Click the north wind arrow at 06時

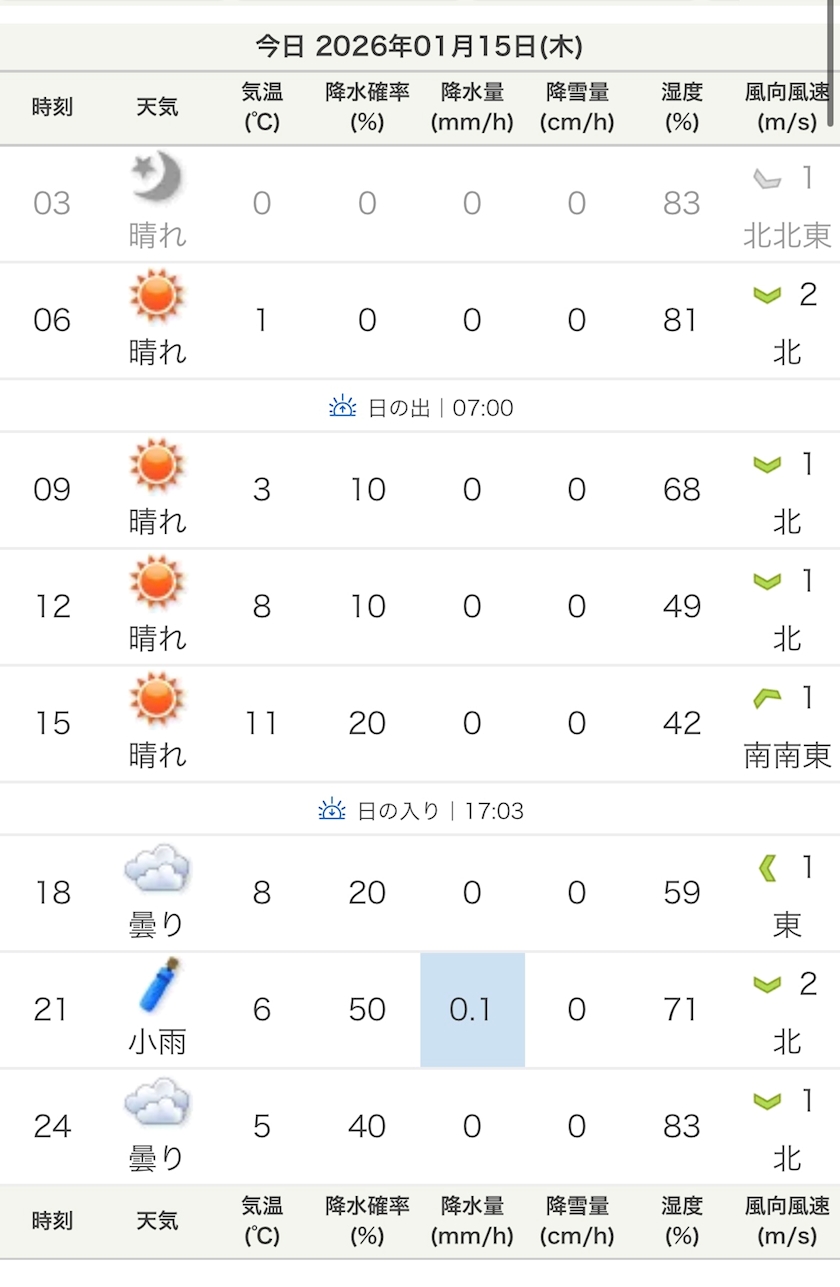(x=767, y=295)
